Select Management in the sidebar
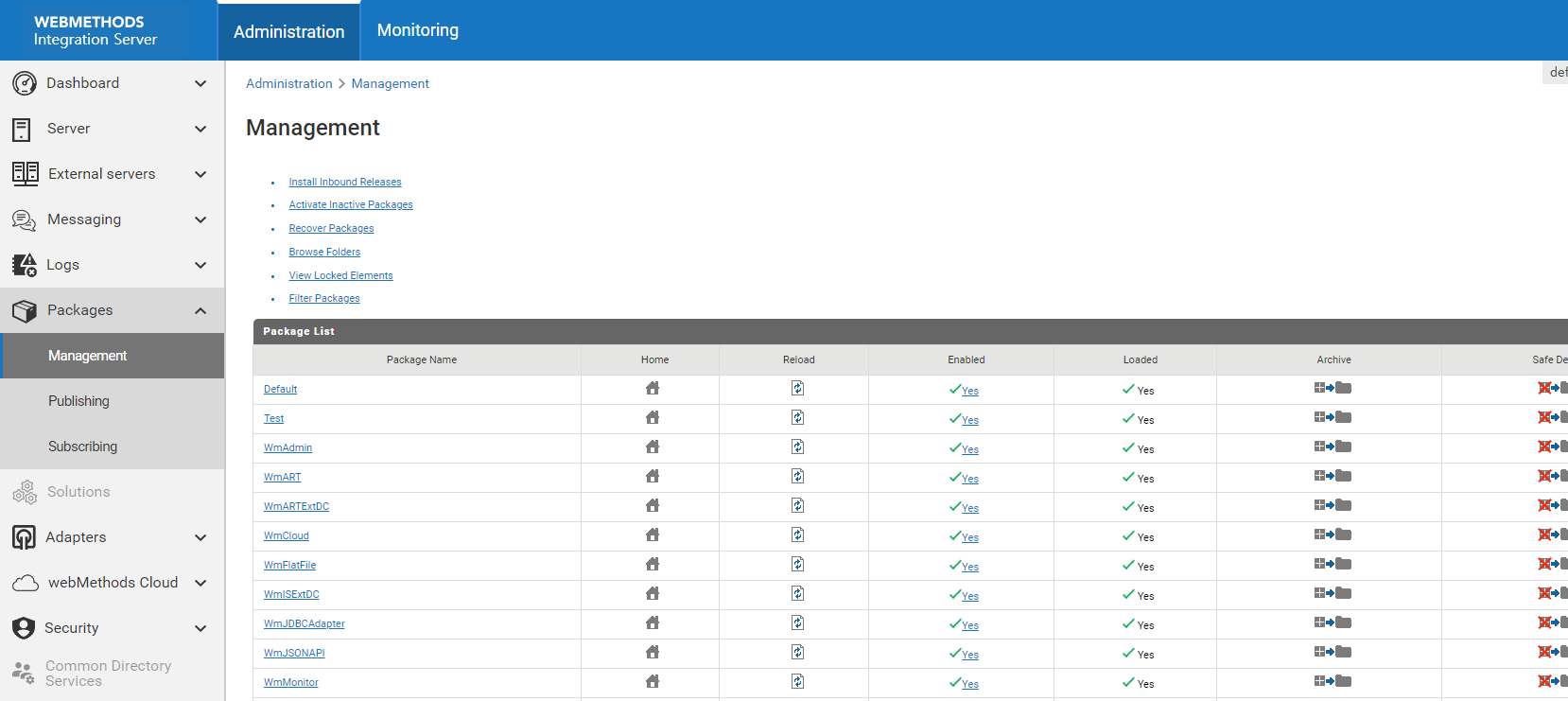 point(113,356)
